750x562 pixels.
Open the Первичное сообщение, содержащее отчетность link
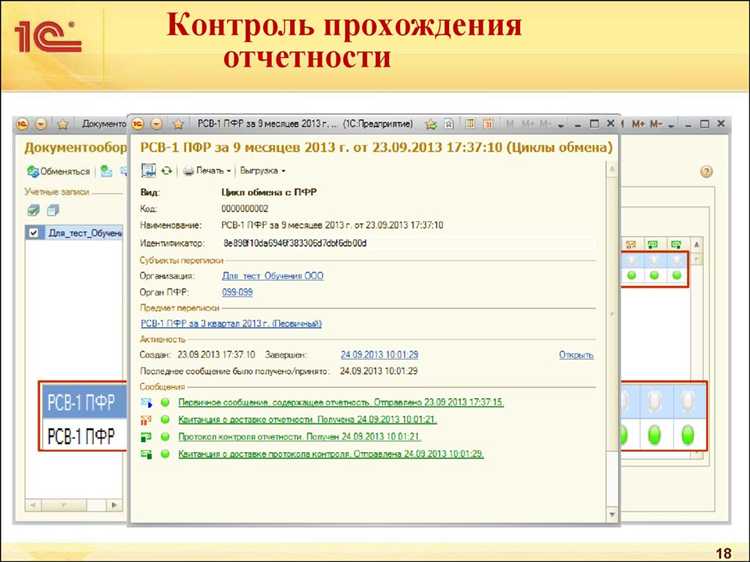click(341, 402)
